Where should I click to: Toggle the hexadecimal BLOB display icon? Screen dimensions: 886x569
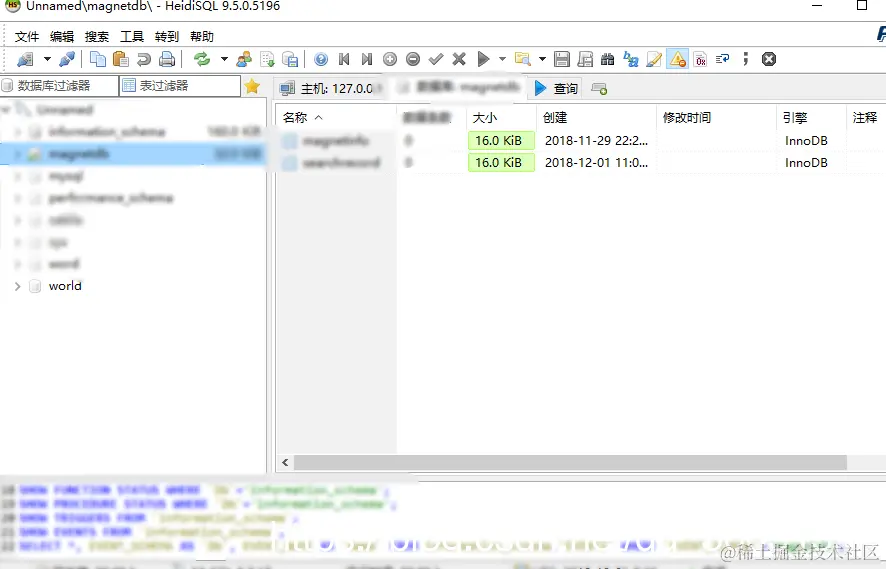coord(701,59)
